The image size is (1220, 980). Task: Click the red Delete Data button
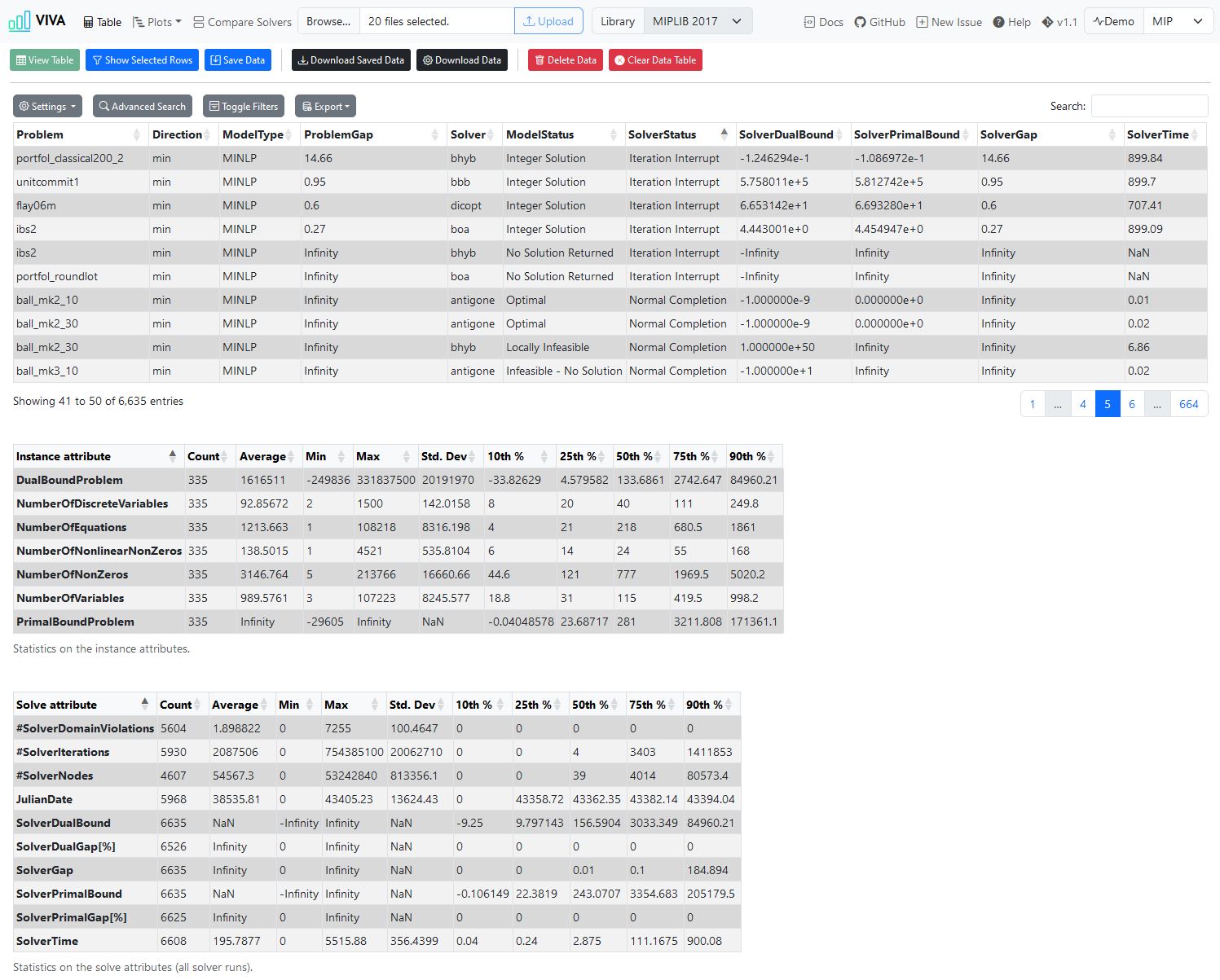(566, 60)
